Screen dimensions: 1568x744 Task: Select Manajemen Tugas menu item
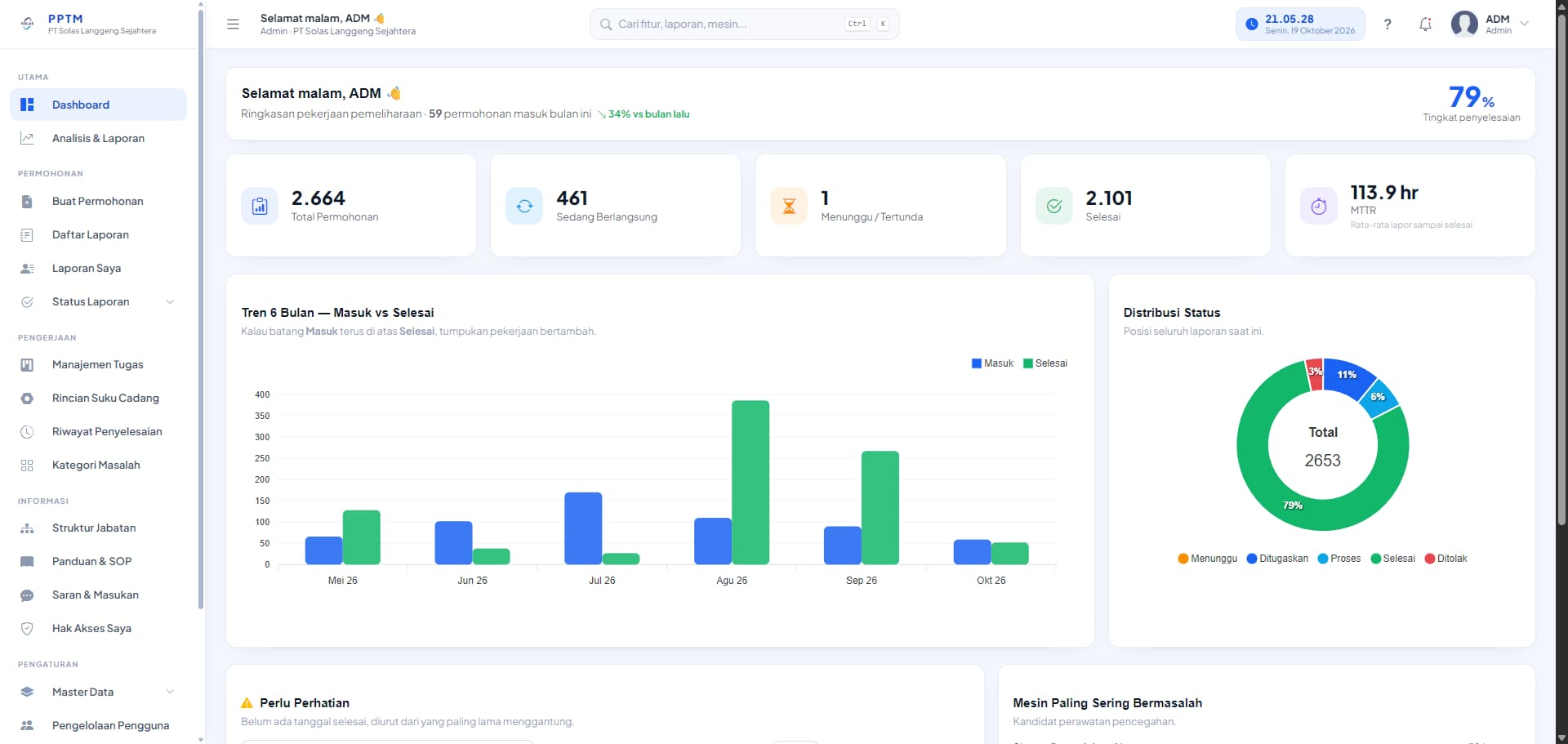coord(98,364)
